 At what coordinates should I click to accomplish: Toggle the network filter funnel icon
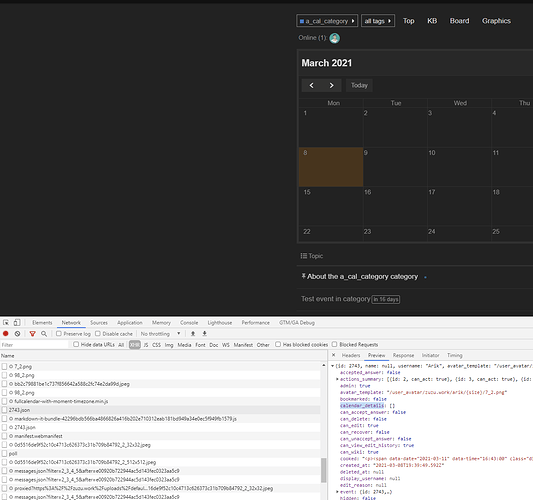pos(33,334)
